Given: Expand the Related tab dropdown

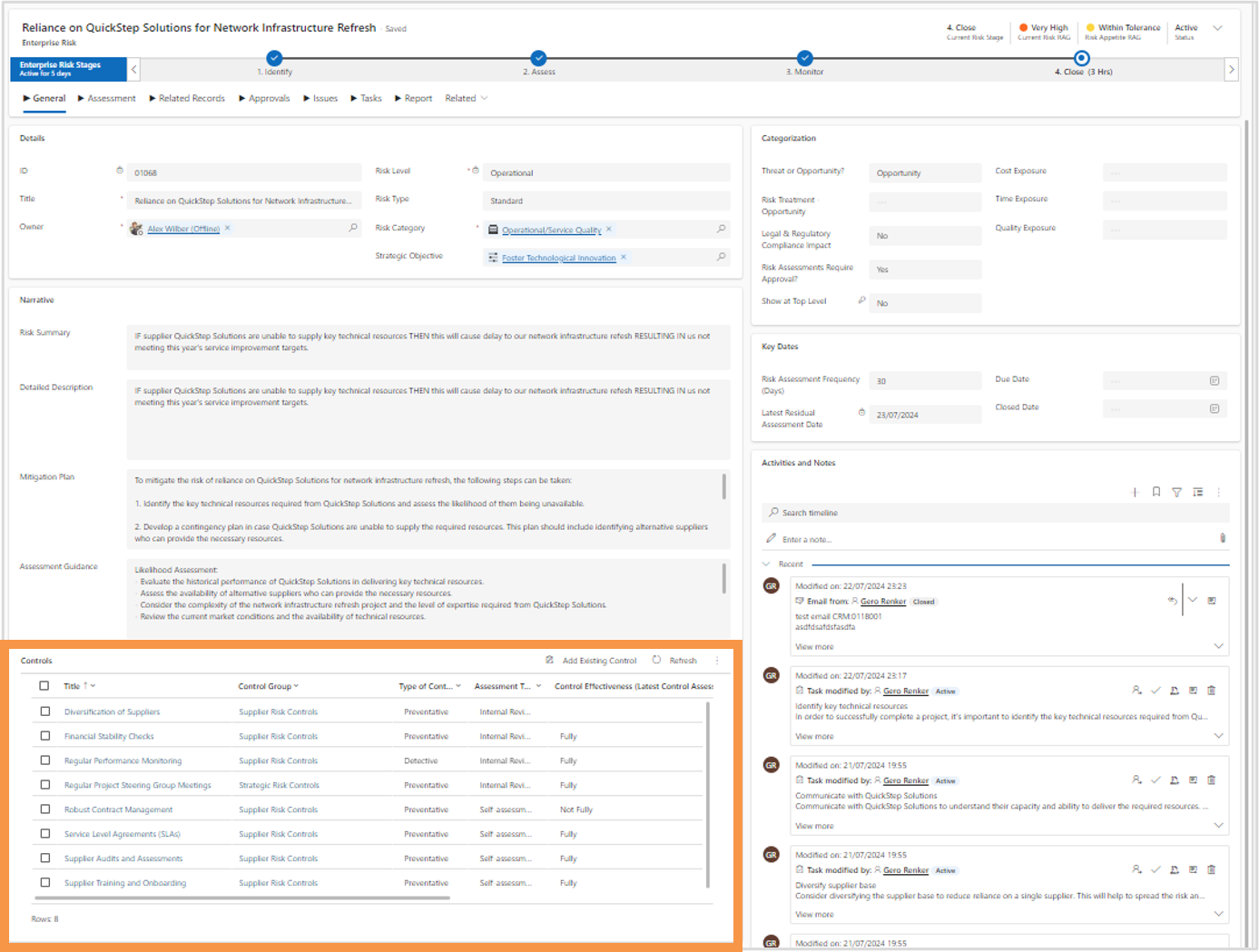Looking at the screenshot, I should point(484,98).
